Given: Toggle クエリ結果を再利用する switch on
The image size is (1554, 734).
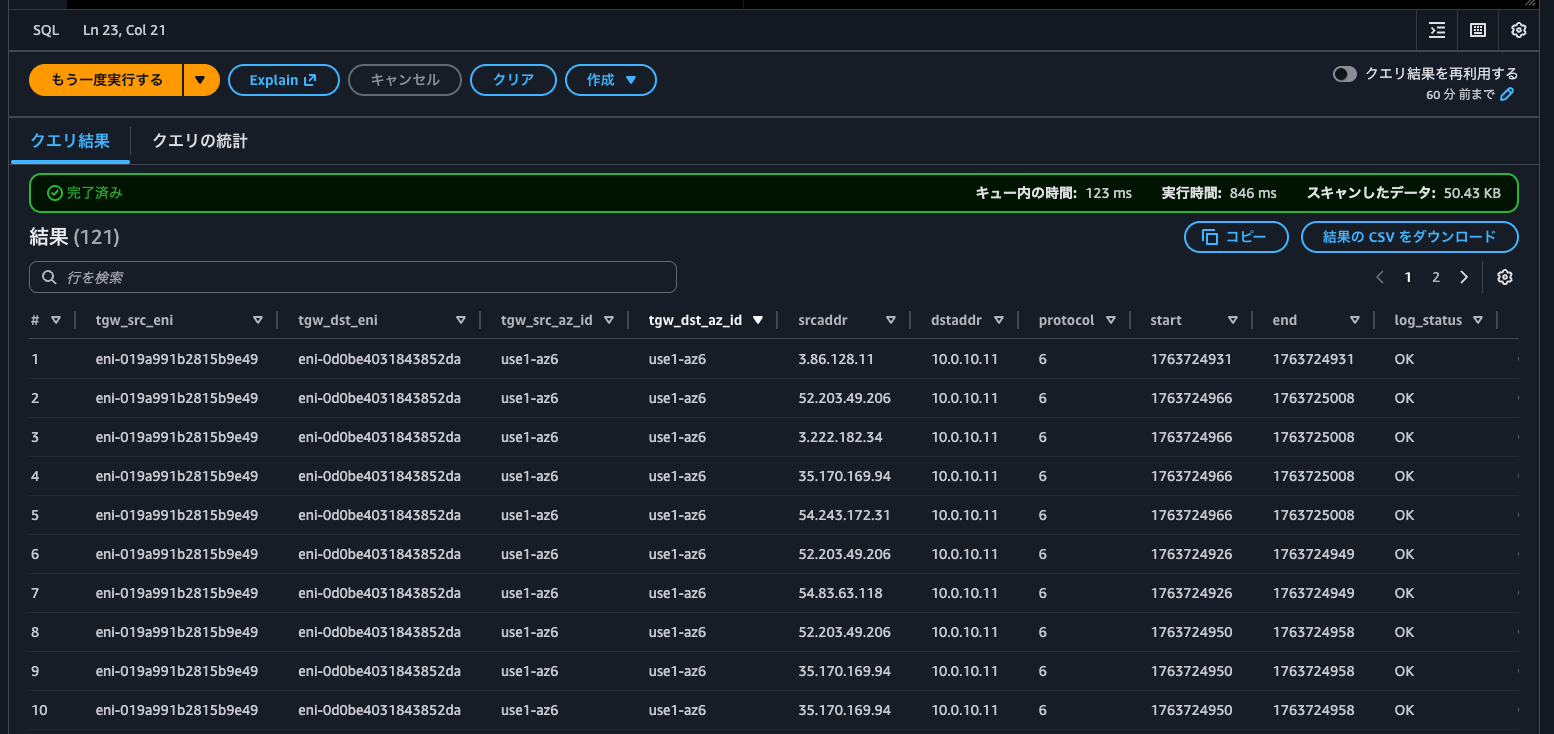Looking at the screenshot, I should coord(1345,73).
